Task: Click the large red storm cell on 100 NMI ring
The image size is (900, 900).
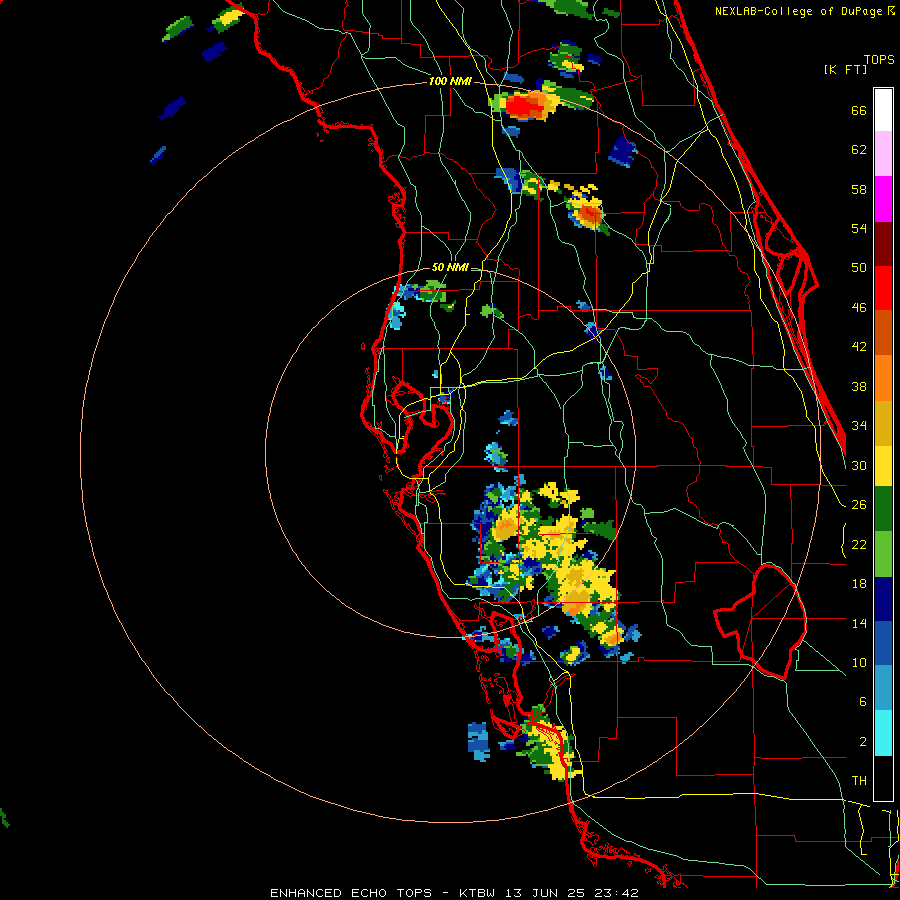Action: [527, 106]
